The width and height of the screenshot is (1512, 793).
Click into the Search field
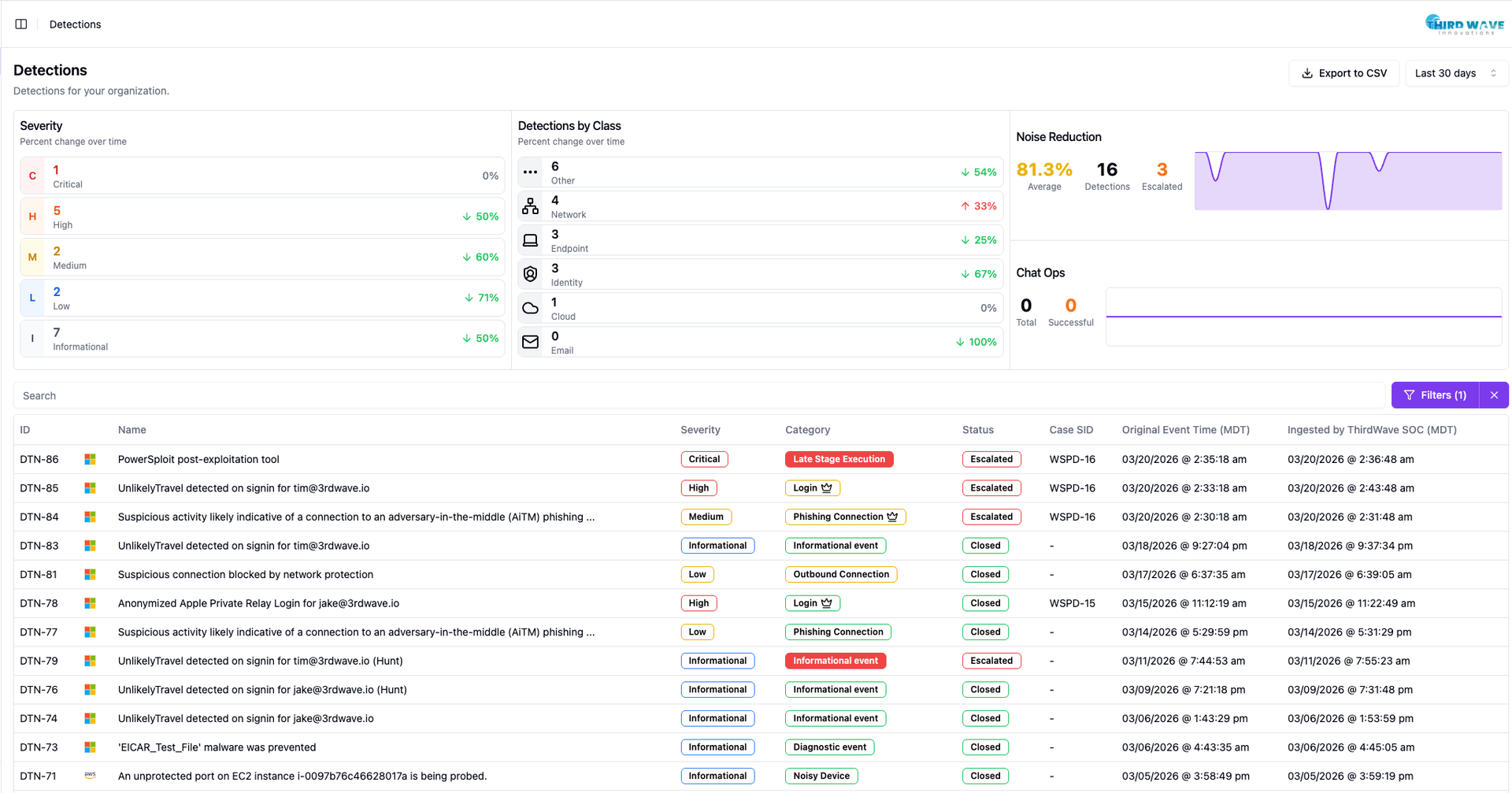tap(699, 395)
